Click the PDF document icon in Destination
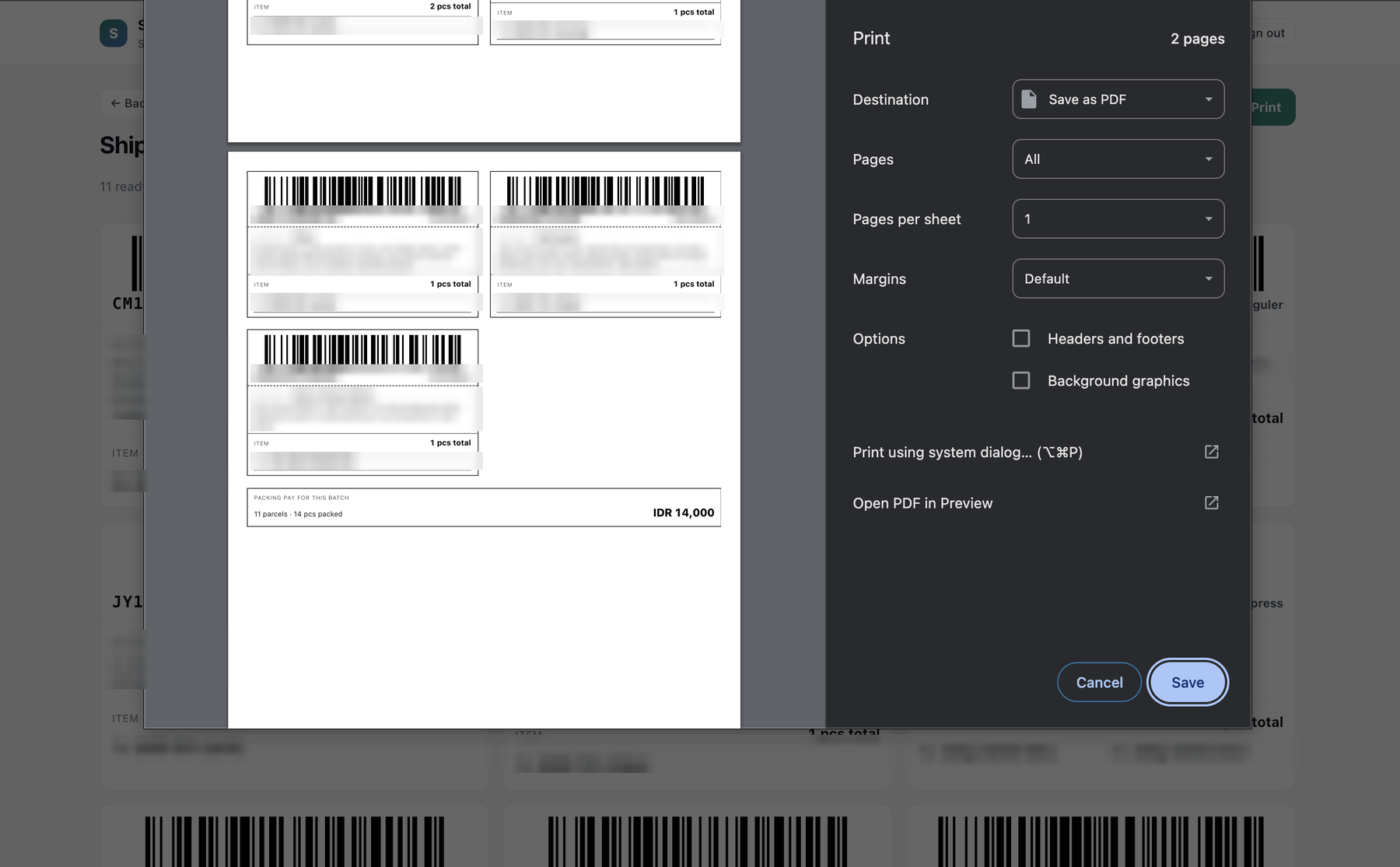 [1028, 99]
